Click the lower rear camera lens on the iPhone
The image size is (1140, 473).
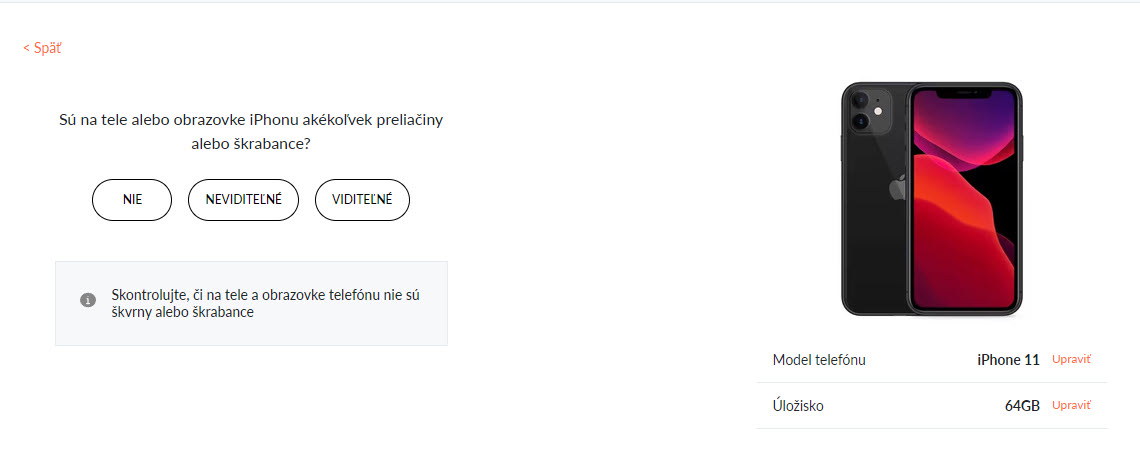tap(861, 123)
